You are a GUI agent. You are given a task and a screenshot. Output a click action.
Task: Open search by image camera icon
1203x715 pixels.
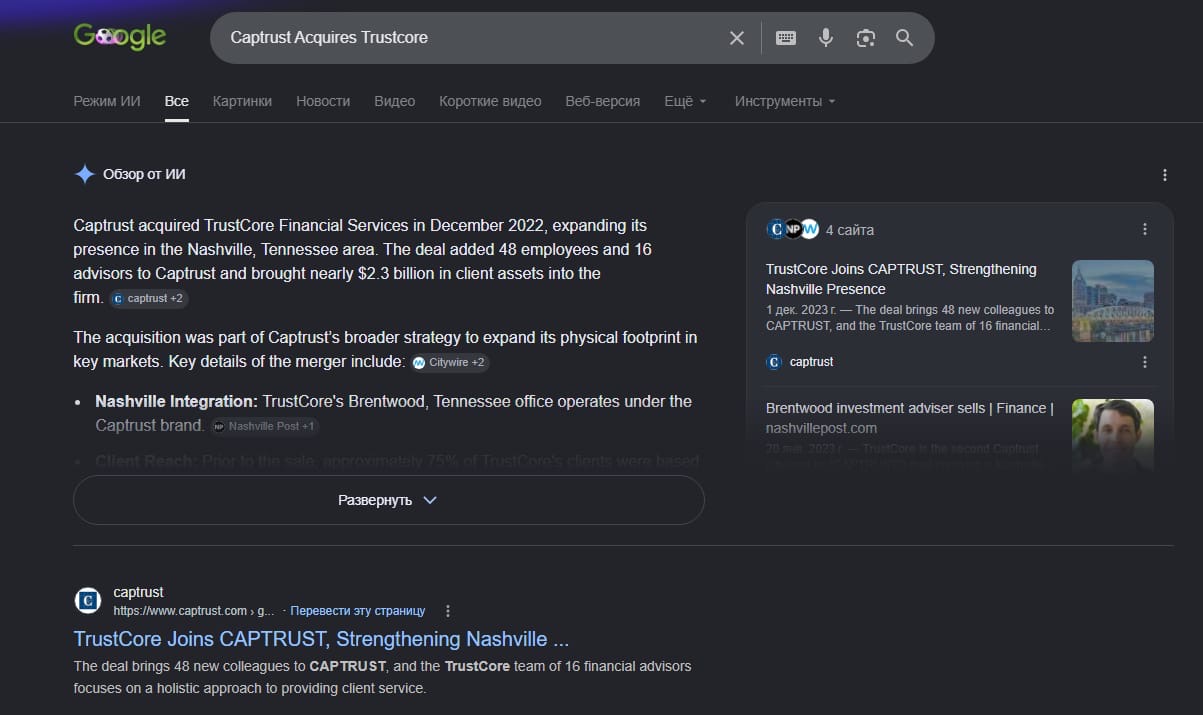click(866, 38)
